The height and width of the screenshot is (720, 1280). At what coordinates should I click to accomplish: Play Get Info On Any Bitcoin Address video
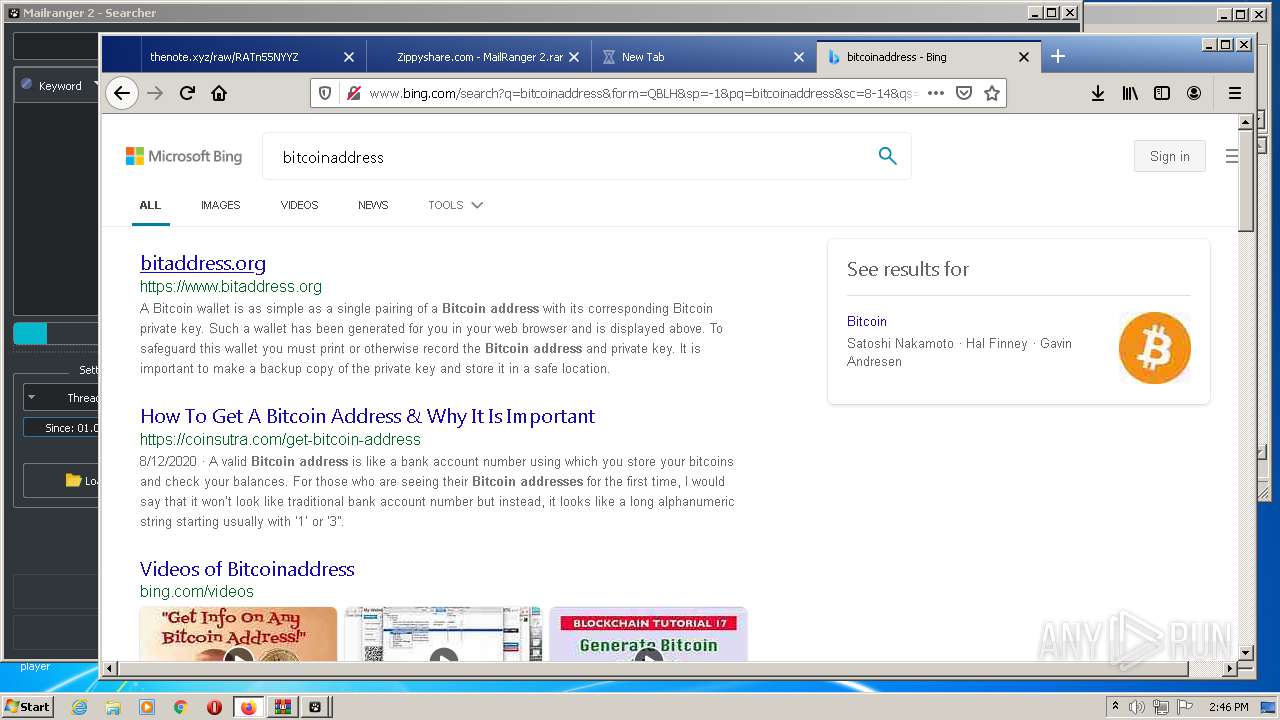238,634
